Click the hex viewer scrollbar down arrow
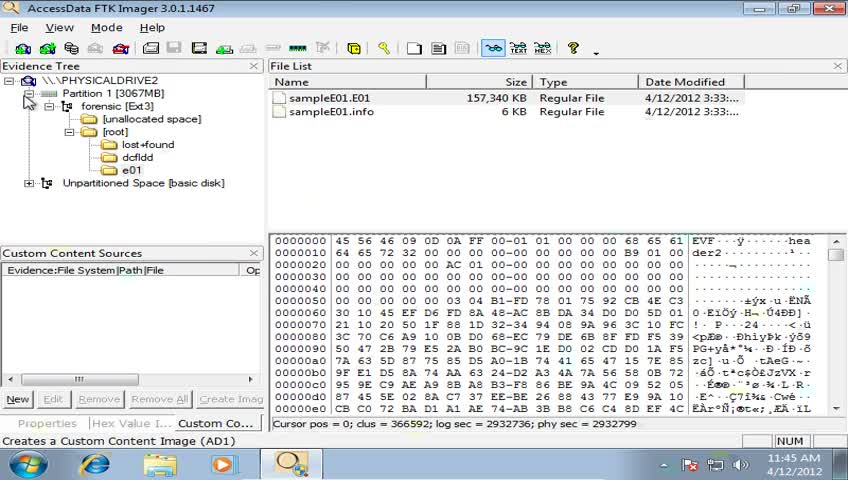Image resolution: width=848 pixels, height=480 pixels. 837,409
